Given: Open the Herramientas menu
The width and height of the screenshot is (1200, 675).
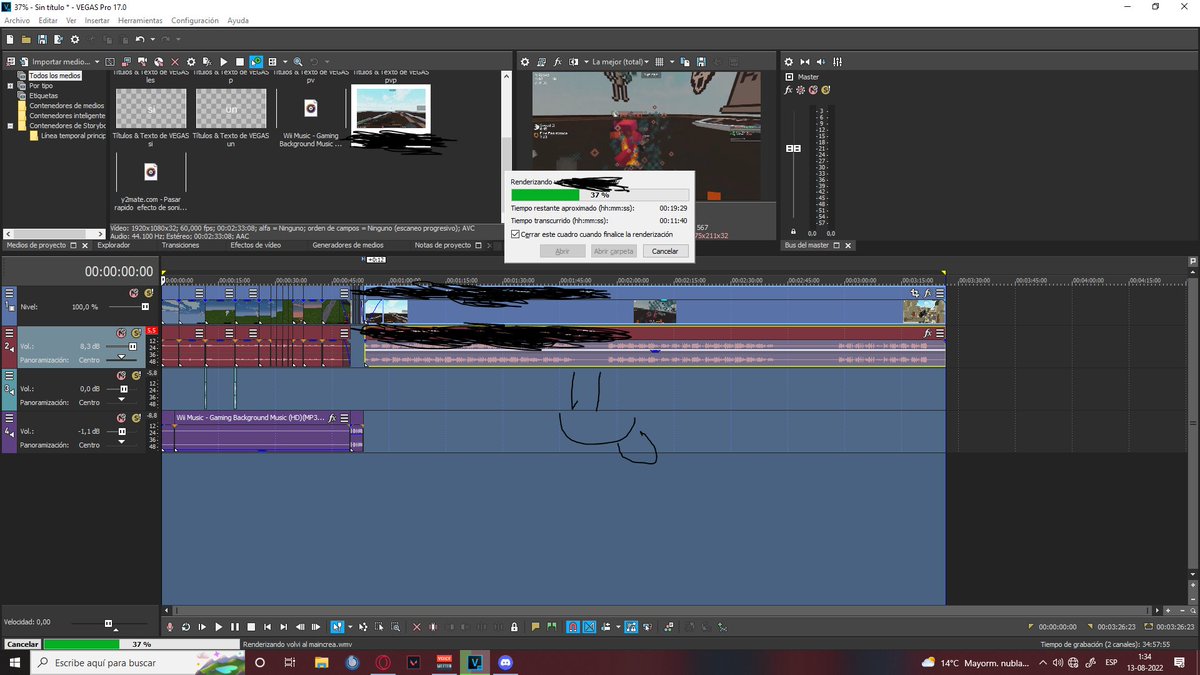Looking at the screenshot, I should click(140, 20).
